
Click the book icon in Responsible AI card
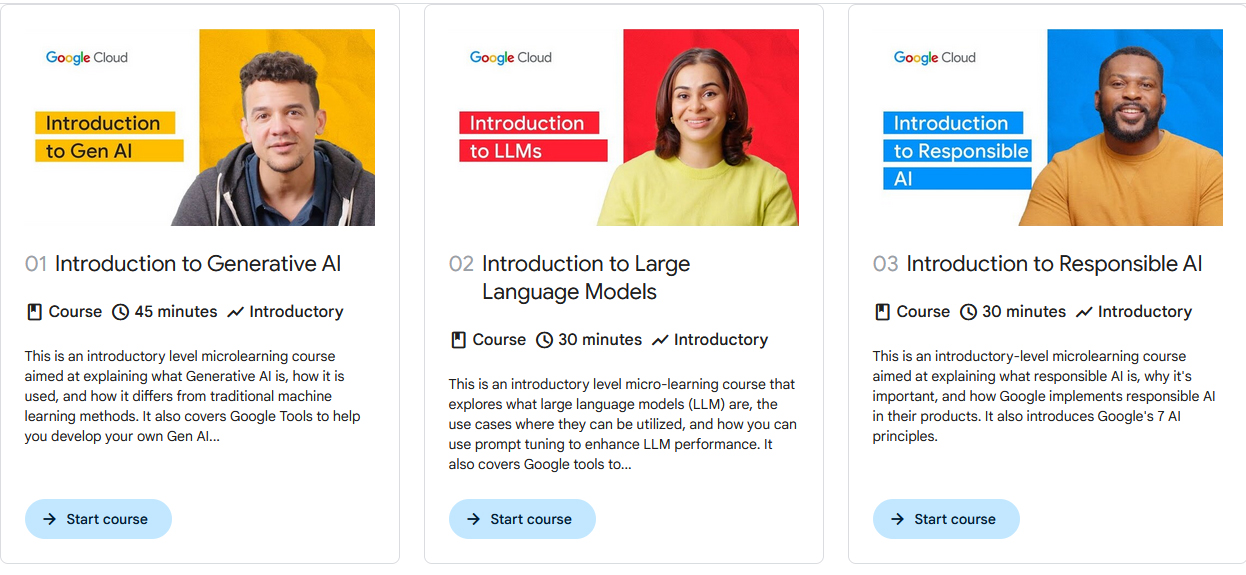coord(882,312)
